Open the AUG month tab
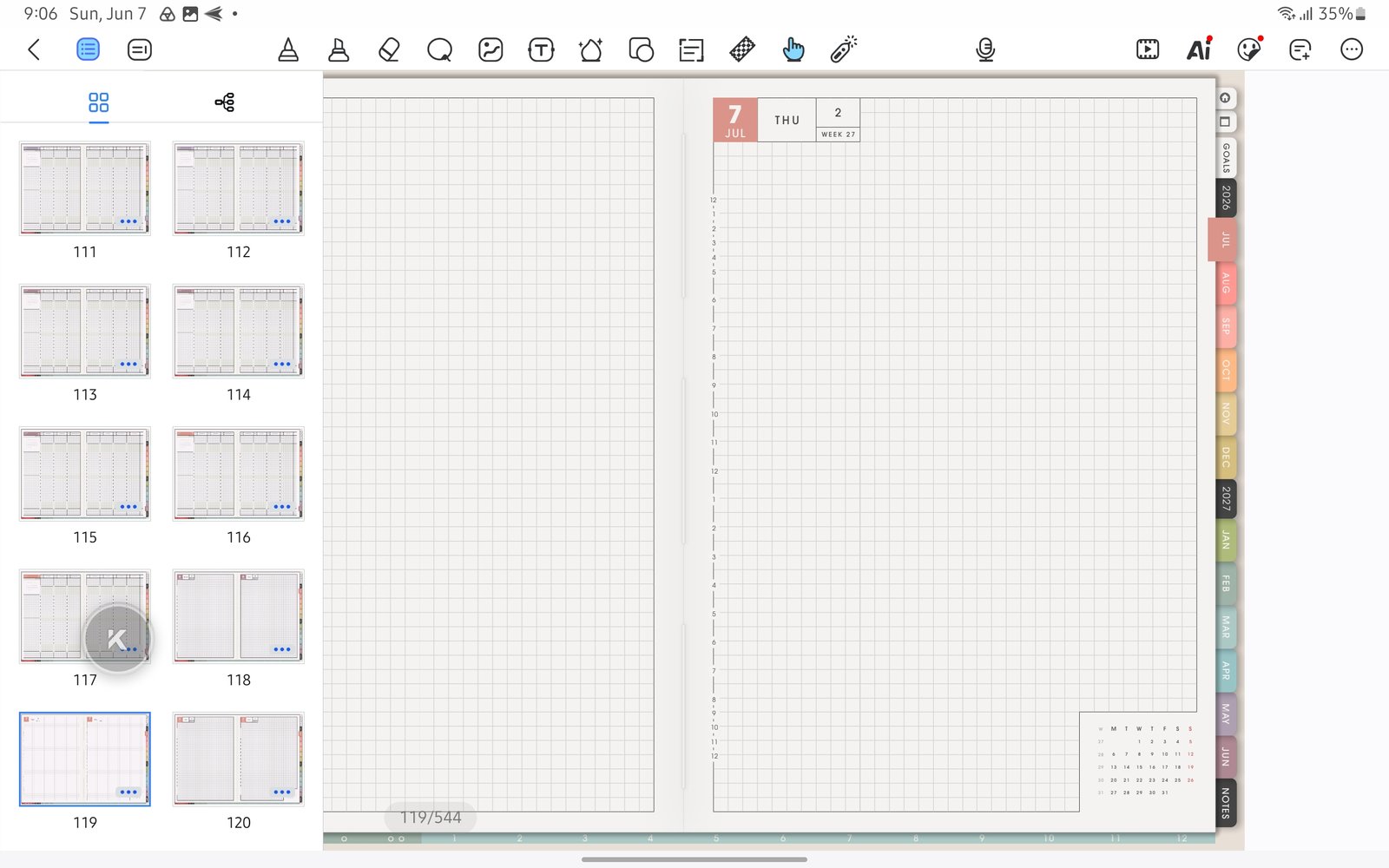 pyautogui.click(x=1226, y=283)
